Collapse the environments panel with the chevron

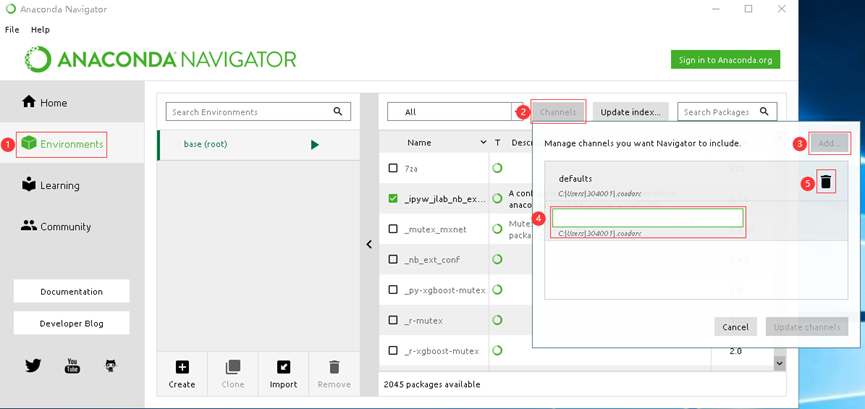coord(369,245)
